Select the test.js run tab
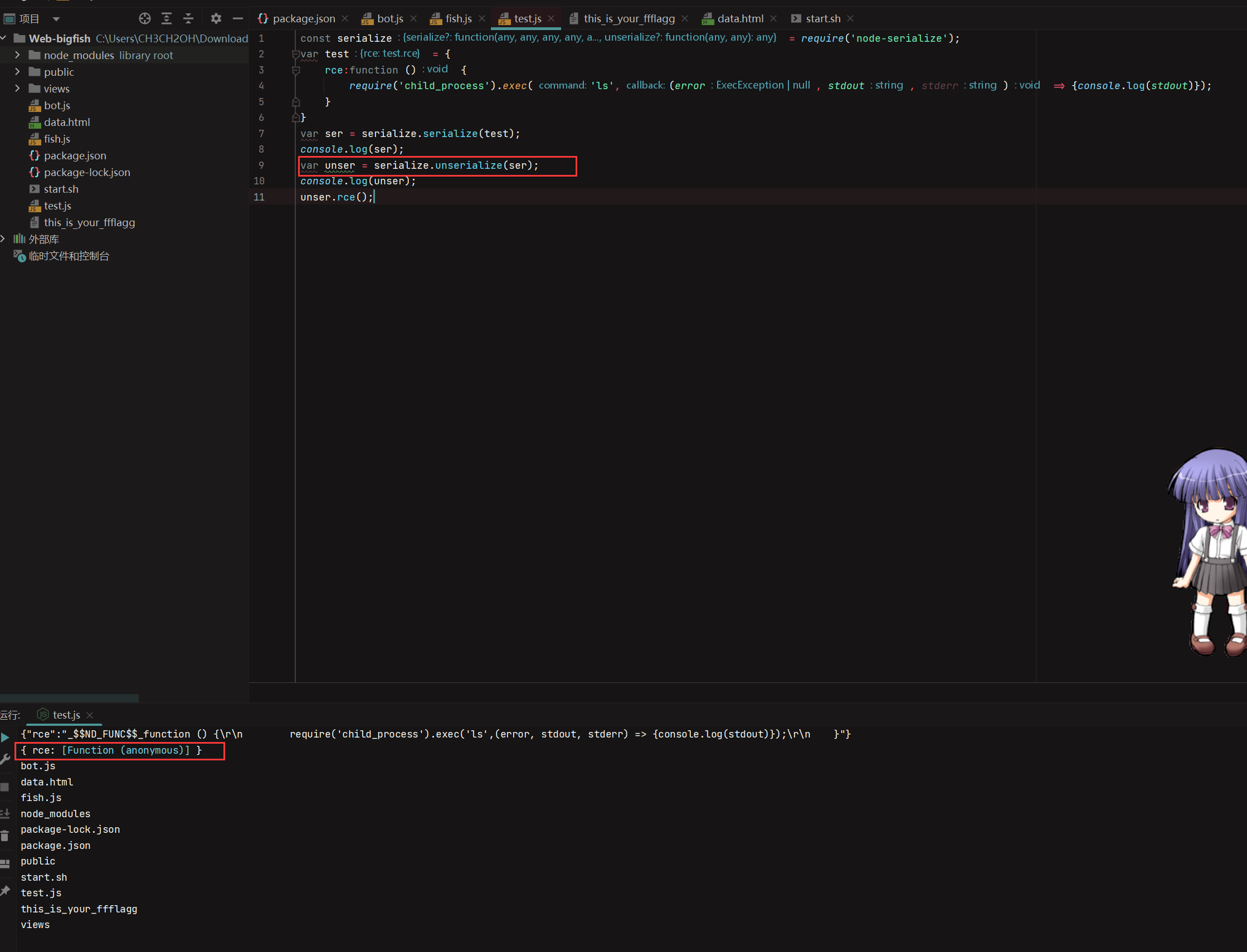 tap(66, 715)
